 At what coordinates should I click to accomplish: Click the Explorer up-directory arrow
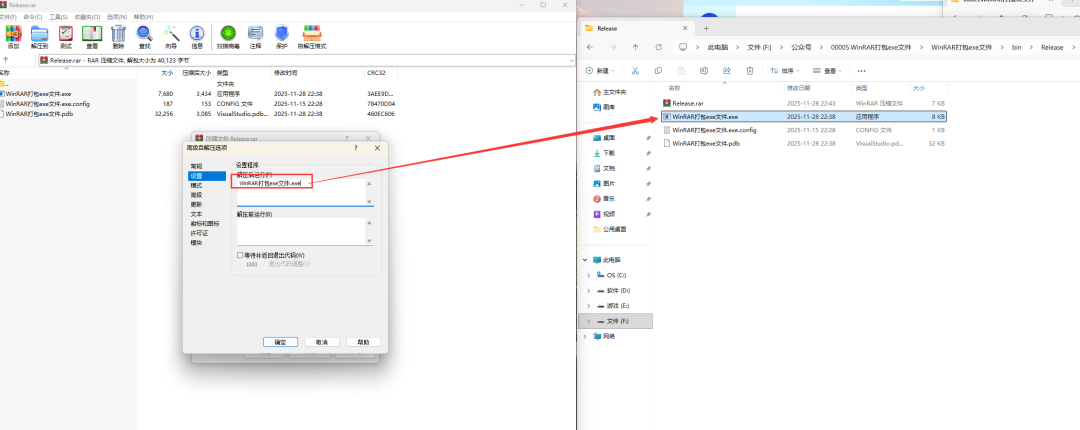pos(635,47)
